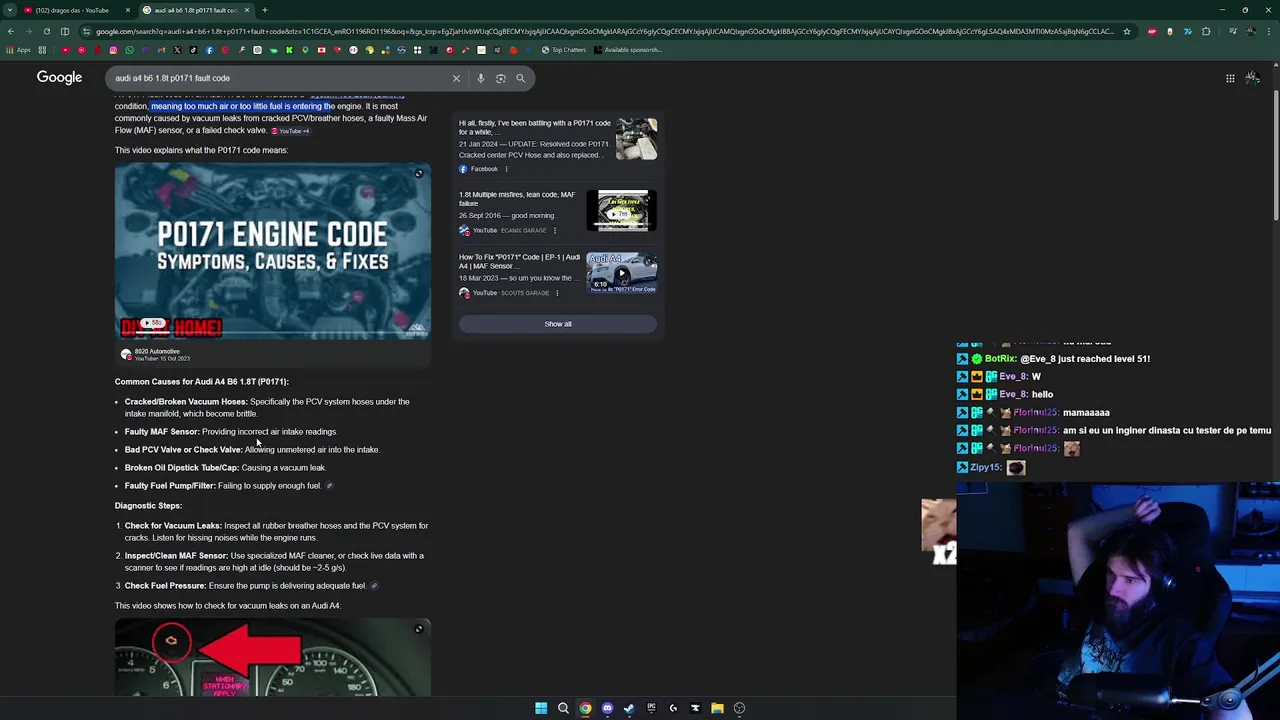Open the Facebook bookmark icon
1280x720 pixels.
(209, 50)
